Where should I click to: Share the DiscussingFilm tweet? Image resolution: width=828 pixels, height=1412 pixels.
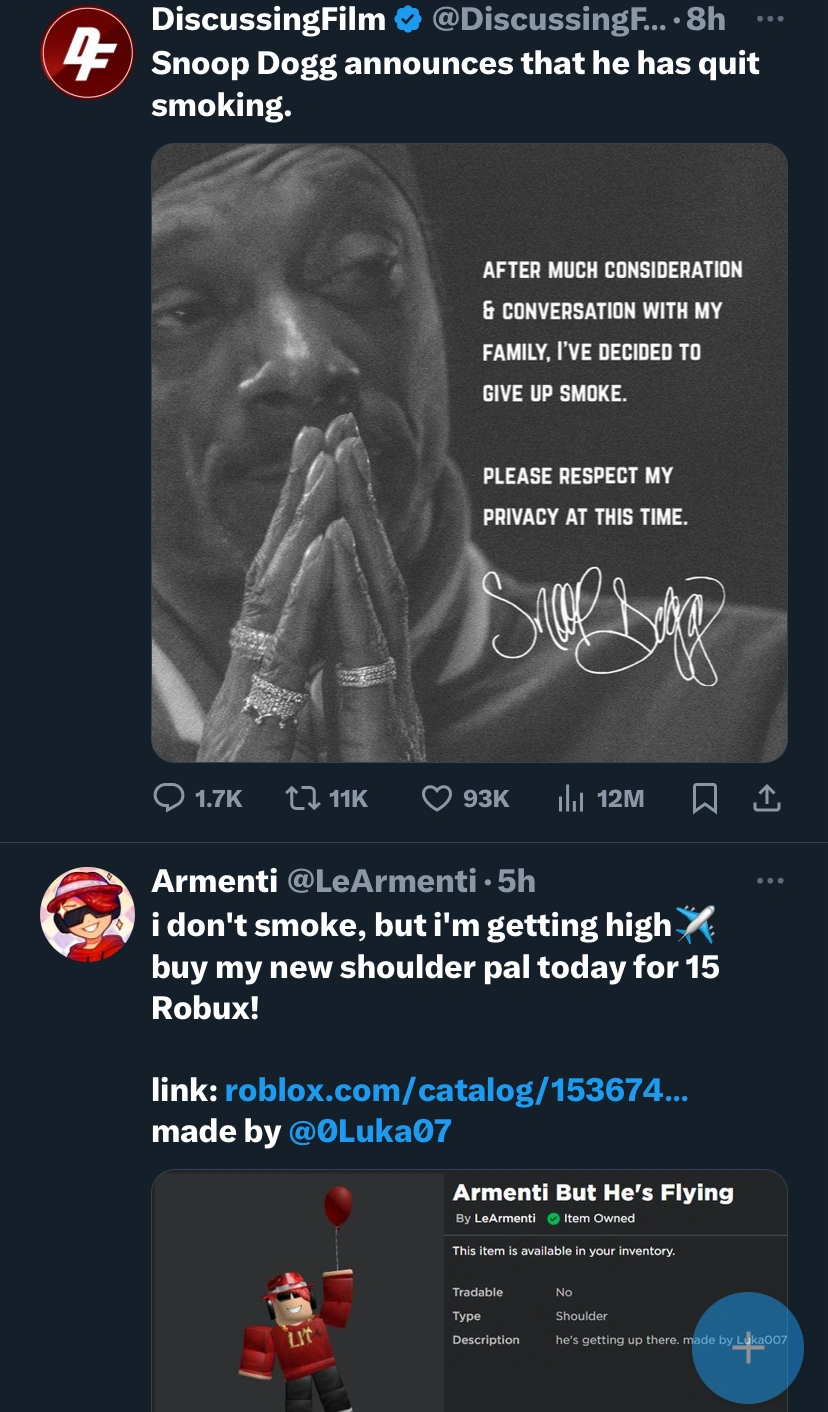pos(765,798)
